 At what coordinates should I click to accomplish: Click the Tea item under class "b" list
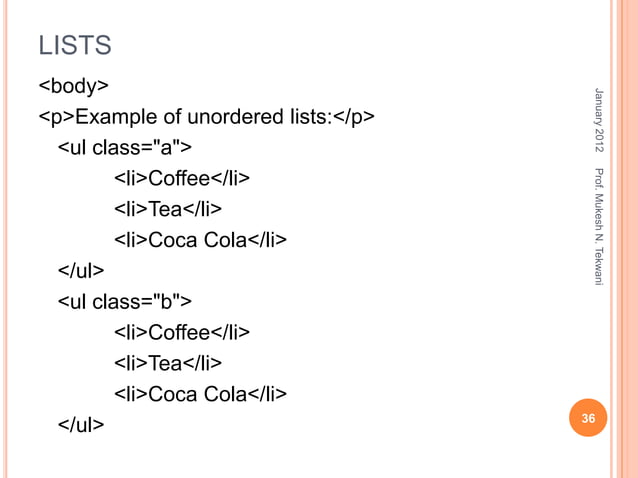click(167, 362)
